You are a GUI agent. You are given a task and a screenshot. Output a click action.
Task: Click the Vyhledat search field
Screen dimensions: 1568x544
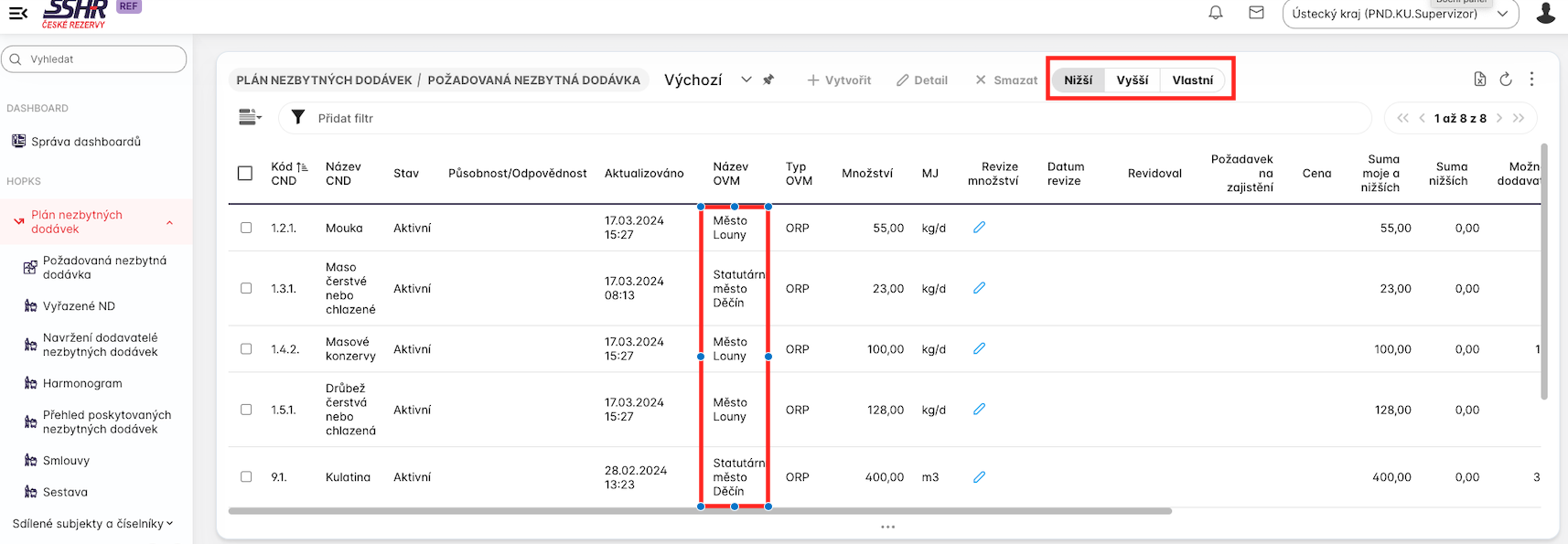[94, 59]
